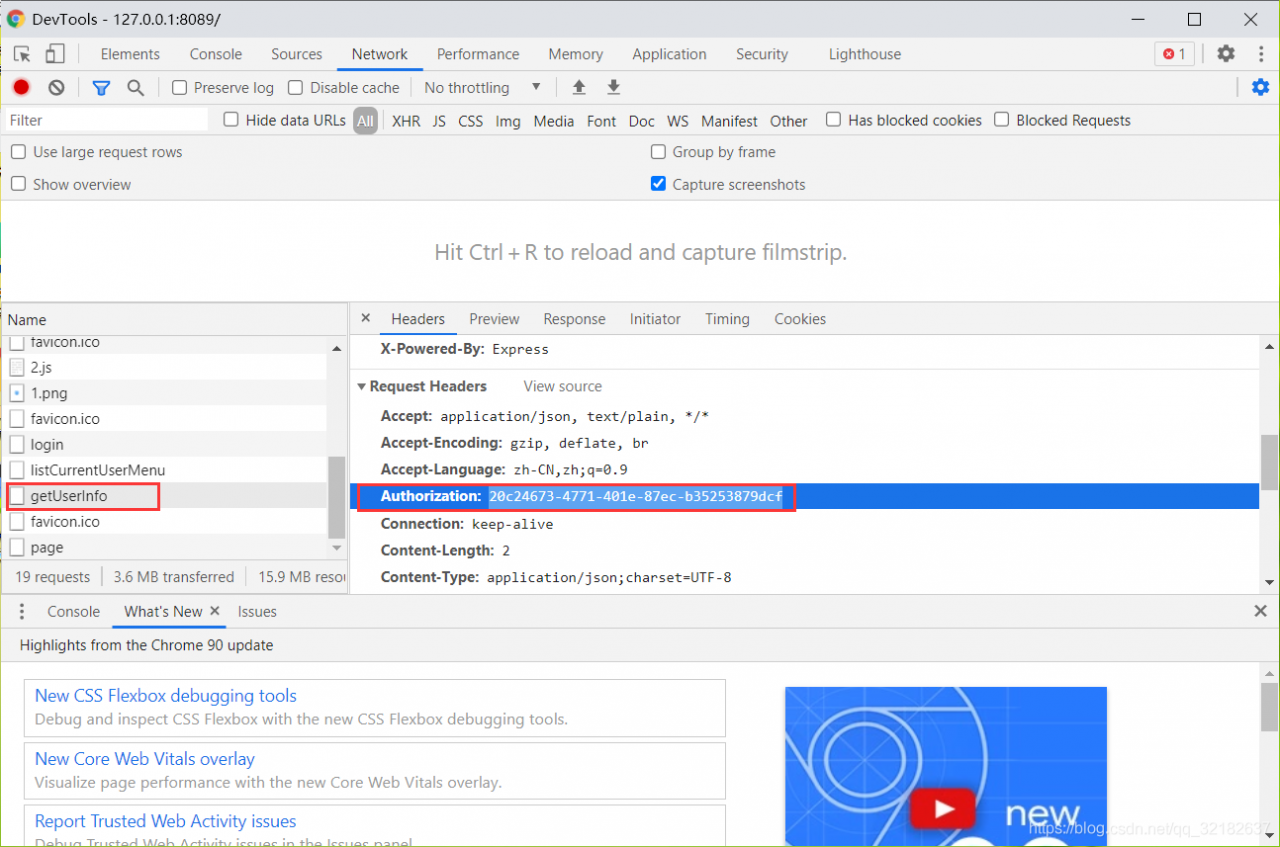The height and width of the screenshot is (847, 1280).
Task: Toggle the filter funnel icon
Action: 101,88
